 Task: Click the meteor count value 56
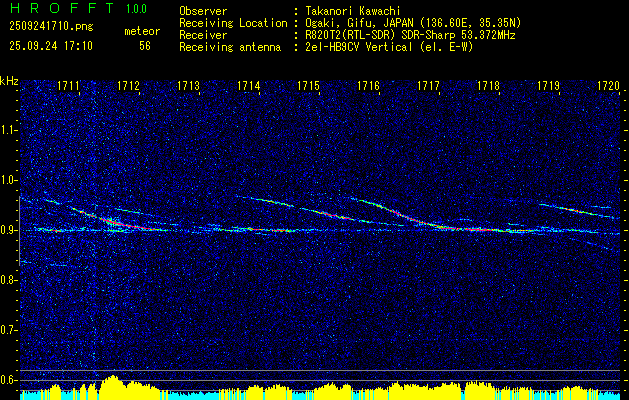pyautogui.click(x=145, y=46)
